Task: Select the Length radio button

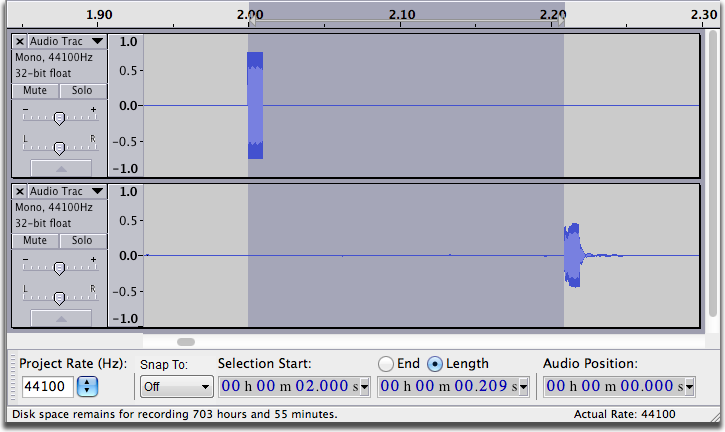Action: click(x=435, y=364)
